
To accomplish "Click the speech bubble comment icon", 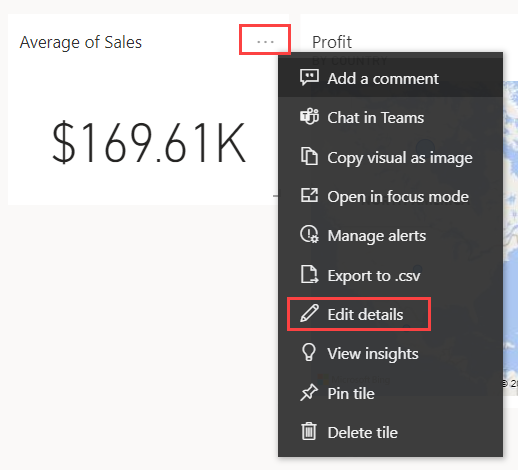I will [x=309, y=77].
